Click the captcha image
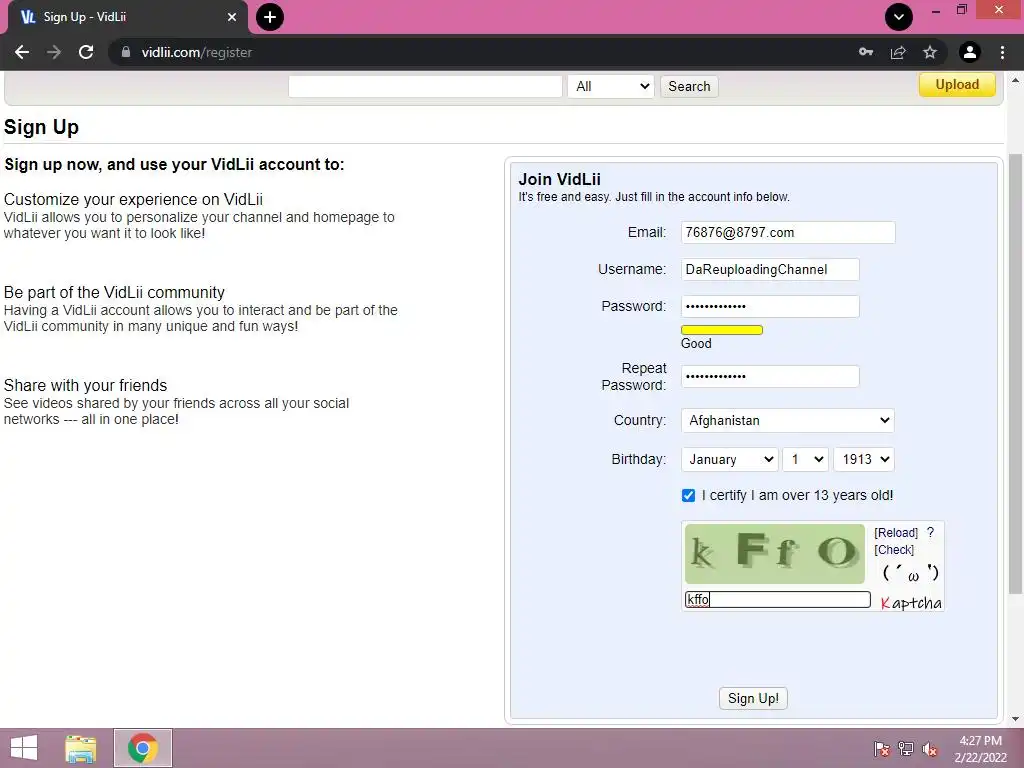 pyautogui.click(x=775, y=554)
